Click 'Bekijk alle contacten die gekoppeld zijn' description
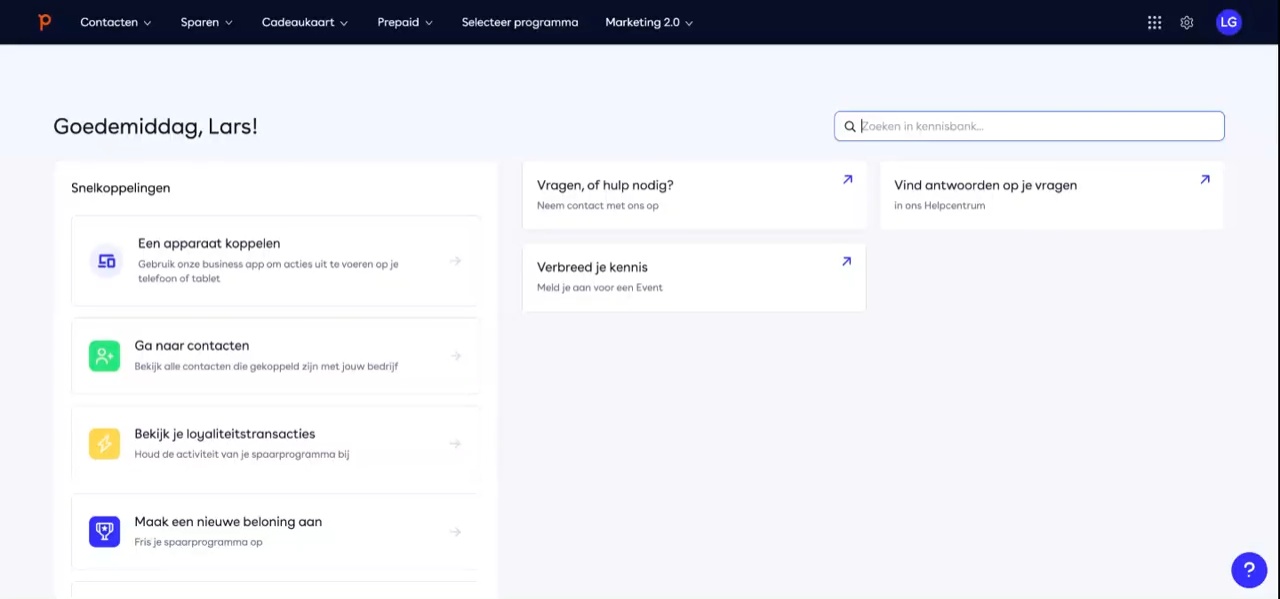 coord(266,366)
